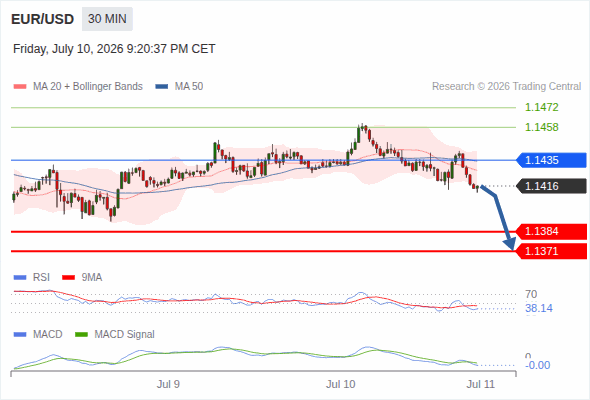Click the RSI value 38.14

pos(539,309)
